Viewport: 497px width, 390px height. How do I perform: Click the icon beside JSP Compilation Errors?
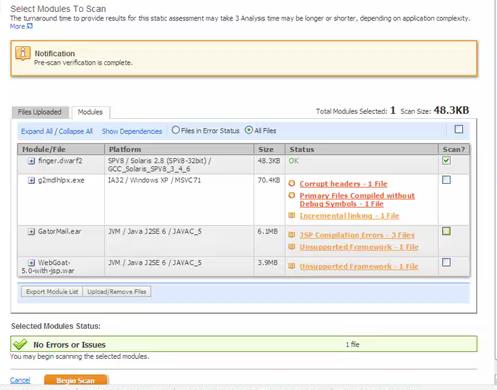(292, 235)
